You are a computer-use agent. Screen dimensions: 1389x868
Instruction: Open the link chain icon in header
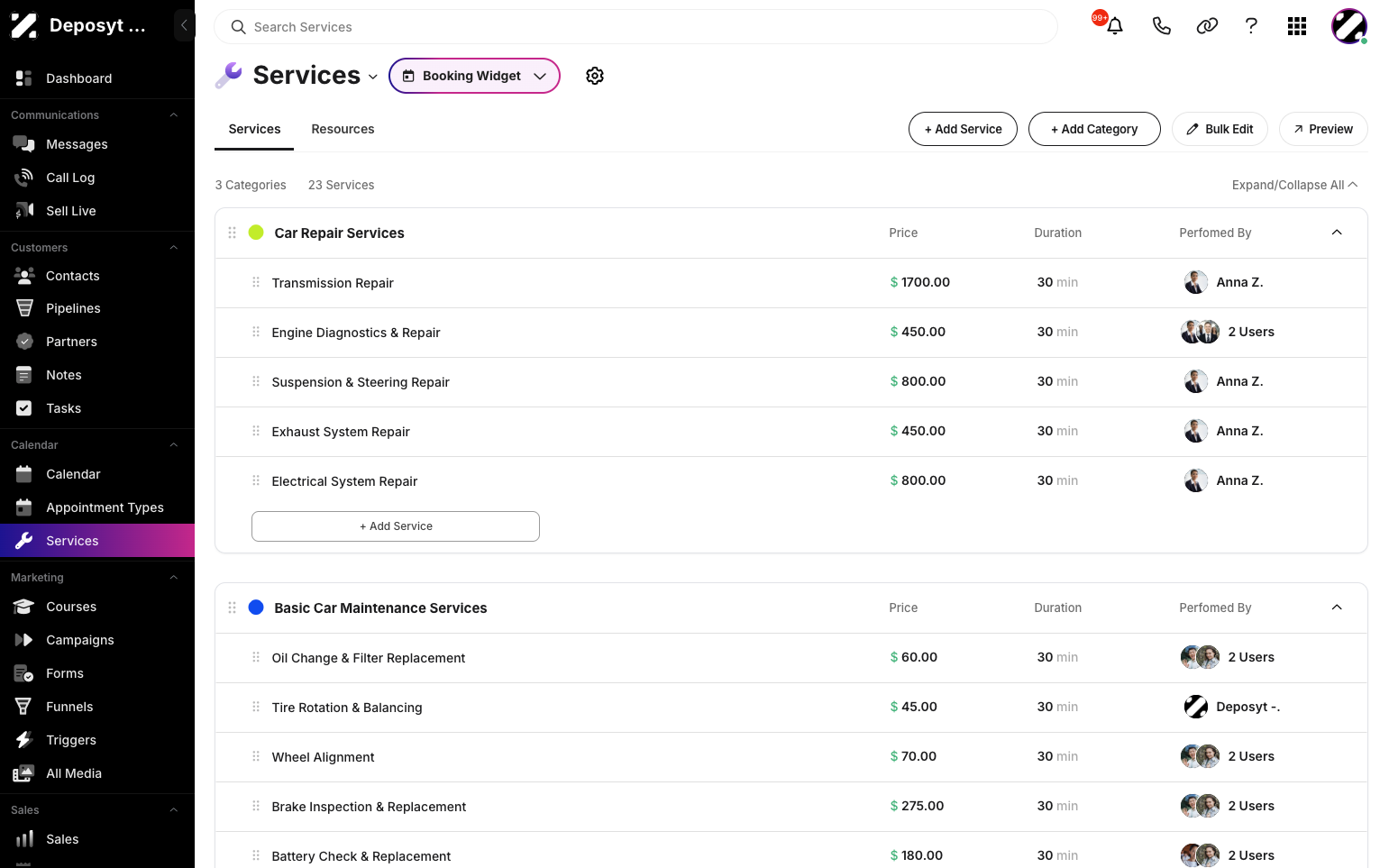point(1207,26)
